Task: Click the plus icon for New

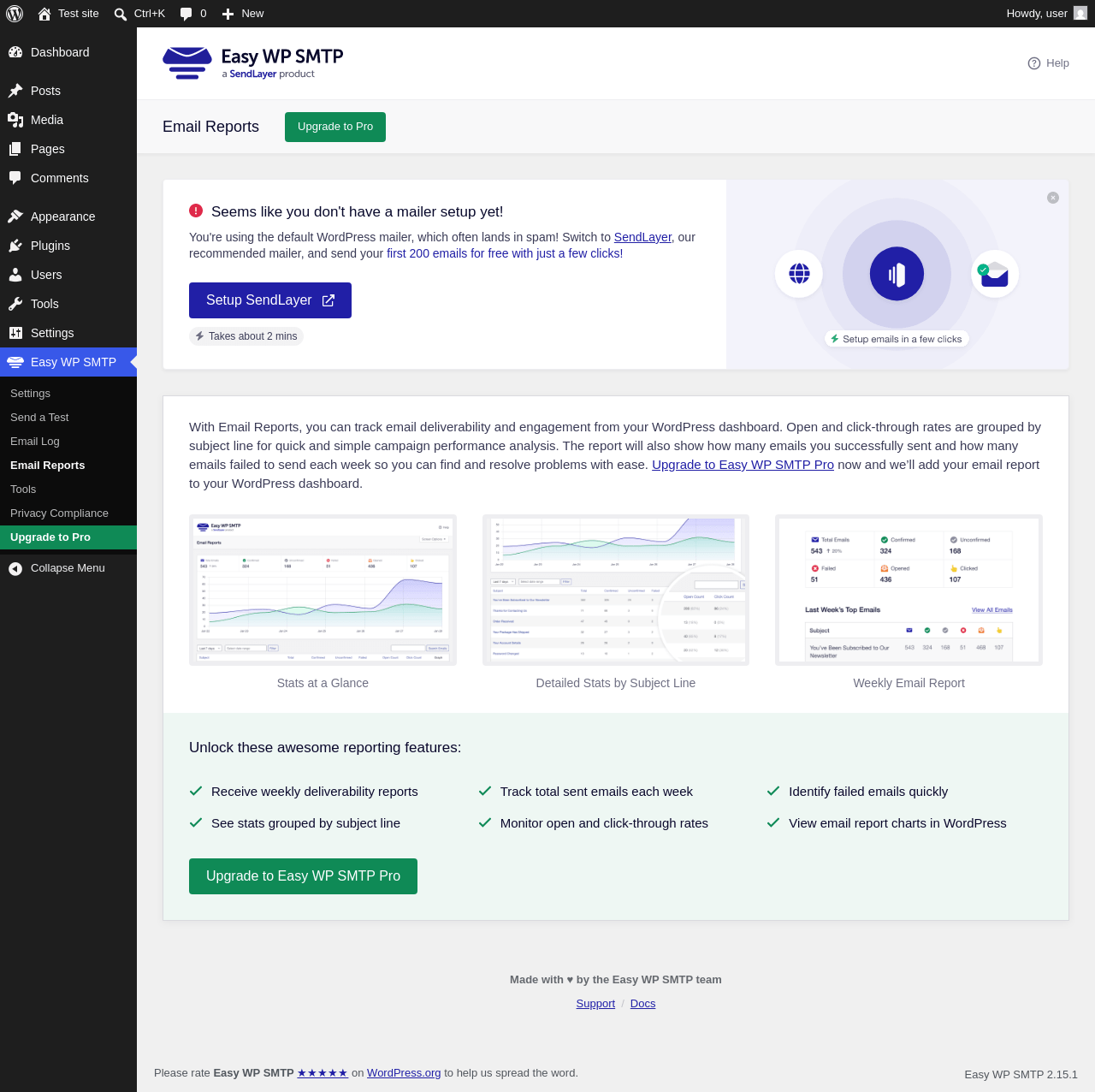Action: [228, 14]
